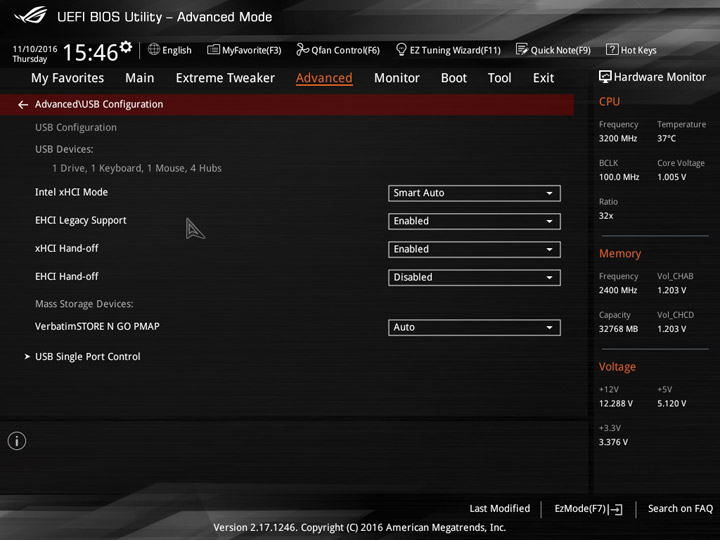Select the Exit tab
720x540 pixels.
pos(543,78)
